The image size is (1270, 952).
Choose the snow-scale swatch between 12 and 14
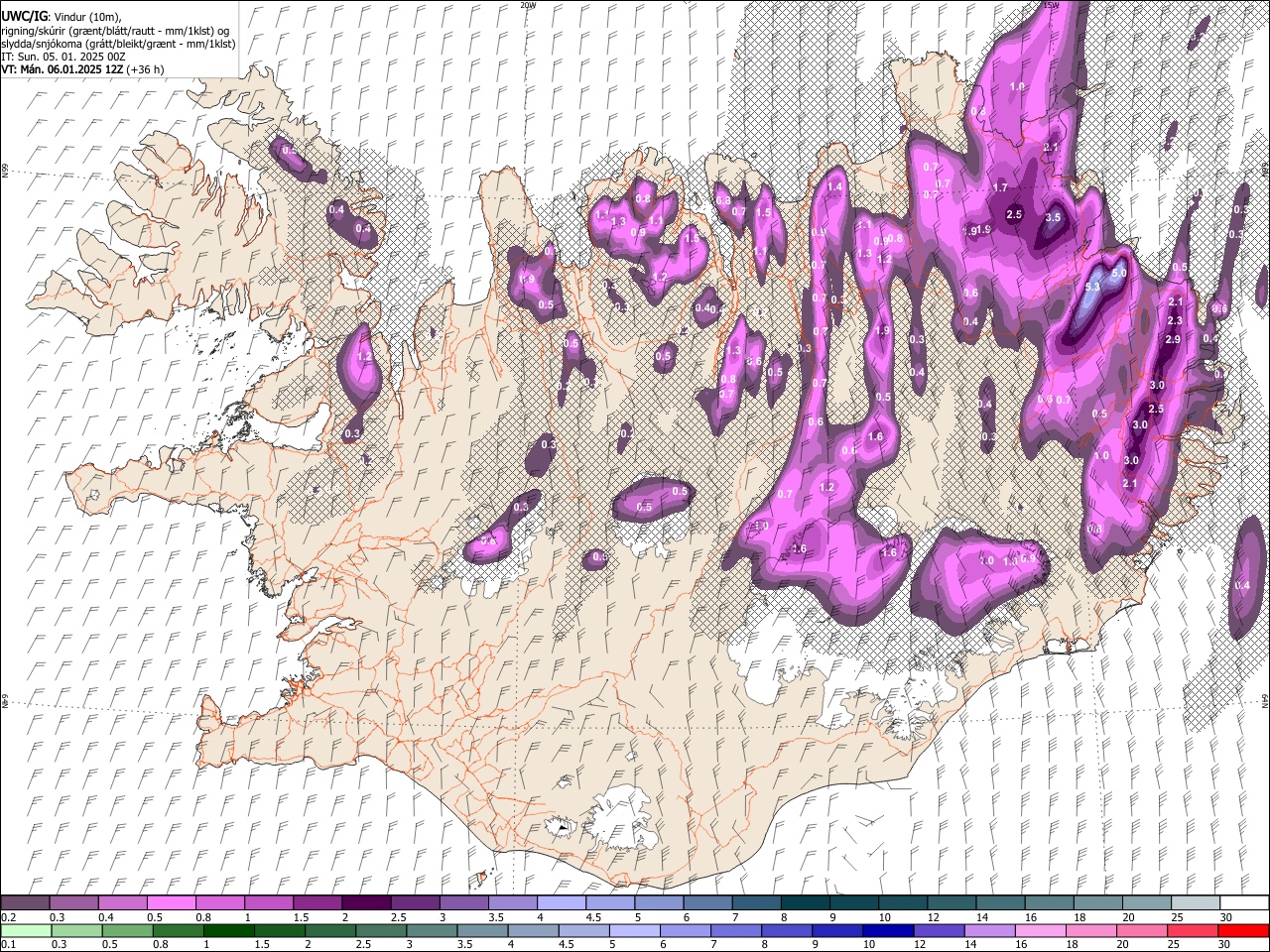point(952,903)
